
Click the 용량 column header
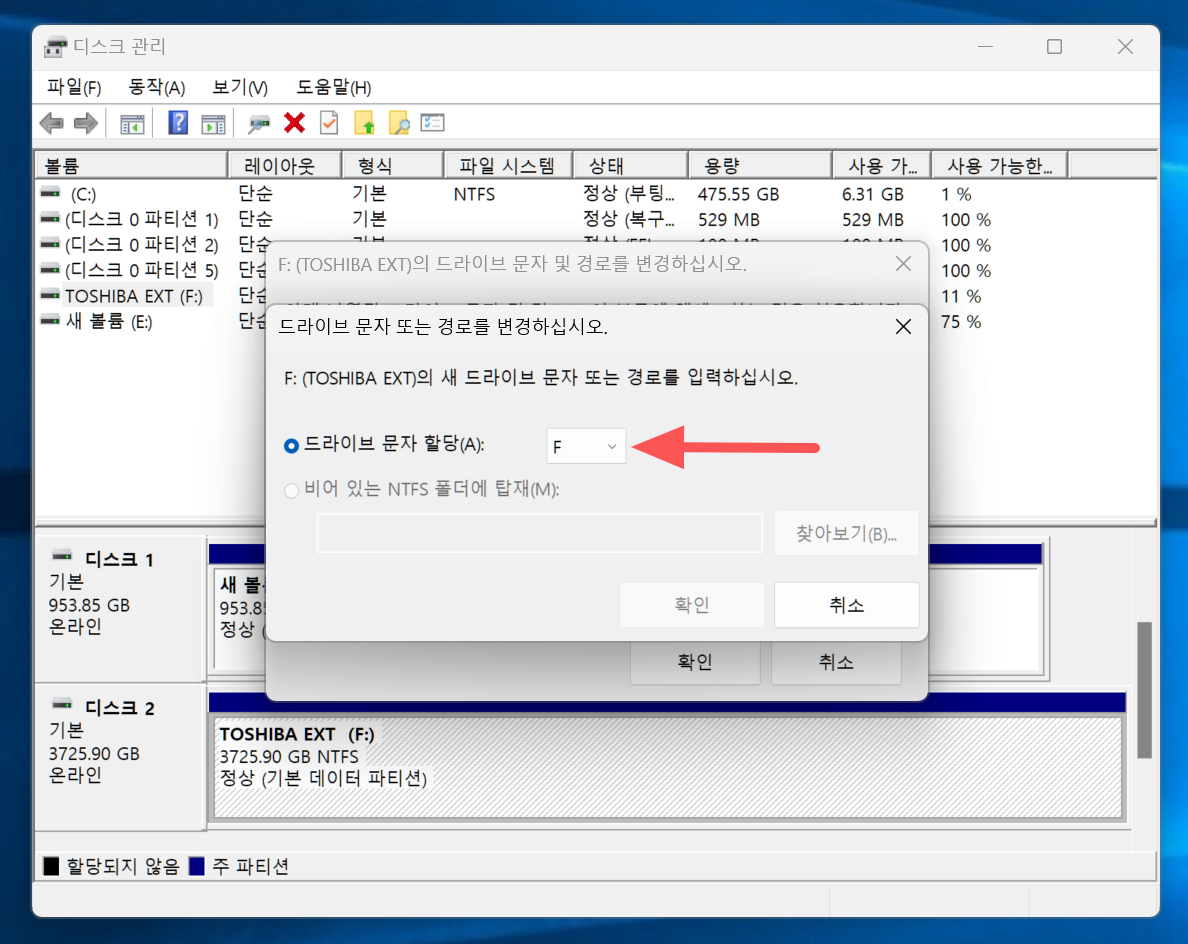pos(760,165)
